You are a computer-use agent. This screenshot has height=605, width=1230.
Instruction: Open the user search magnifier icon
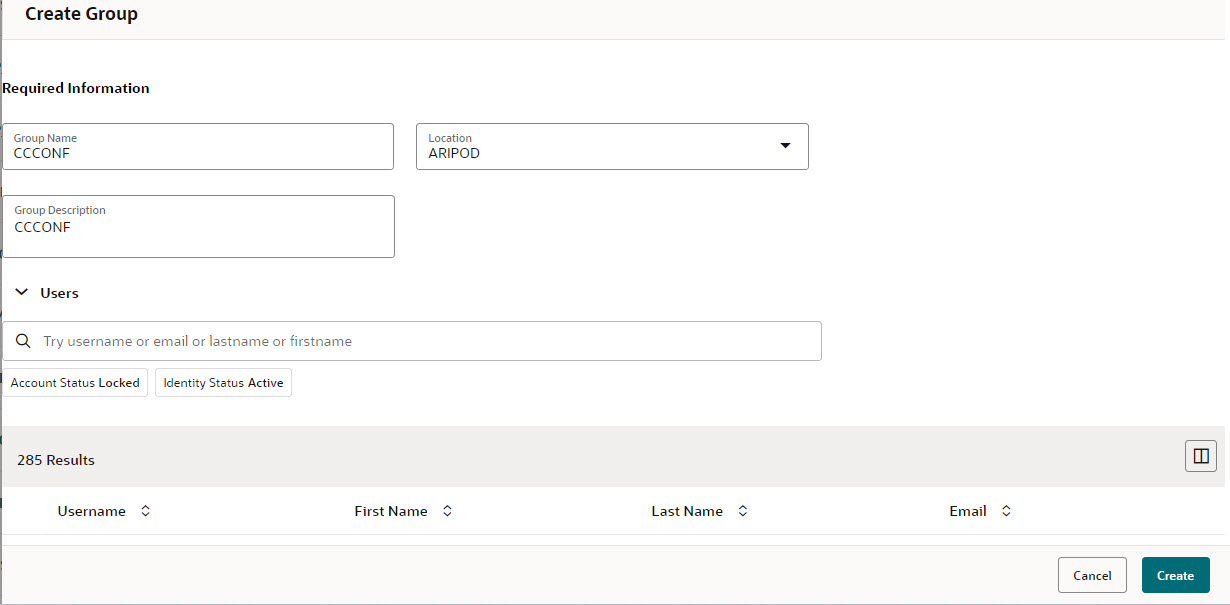click(x=23, y=341)
